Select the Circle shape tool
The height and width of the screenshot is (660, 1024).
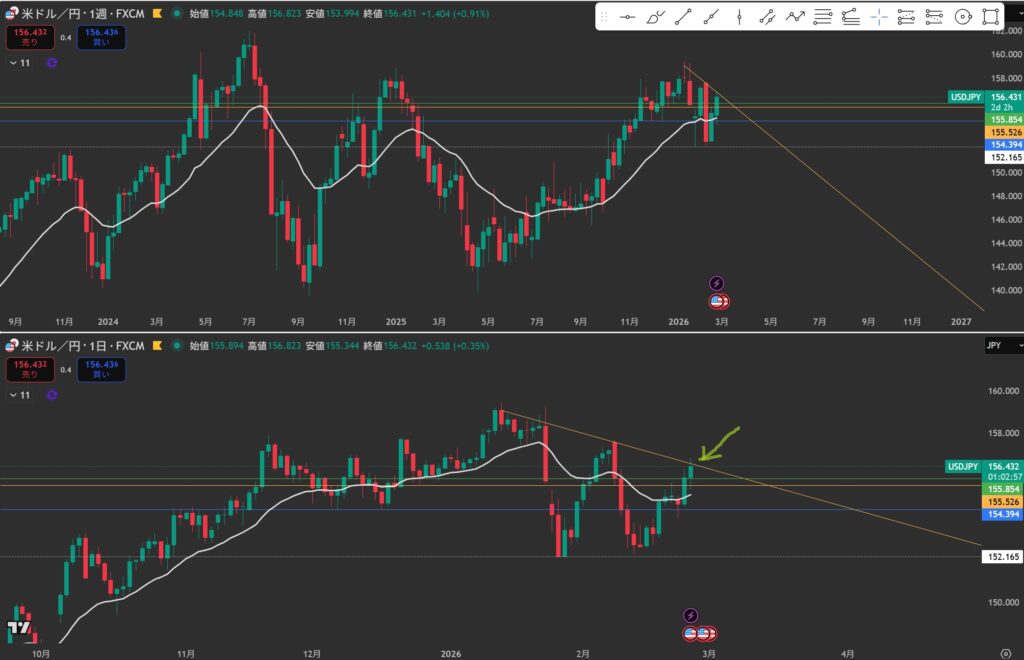pyautogui.click(x=962, y=17)
